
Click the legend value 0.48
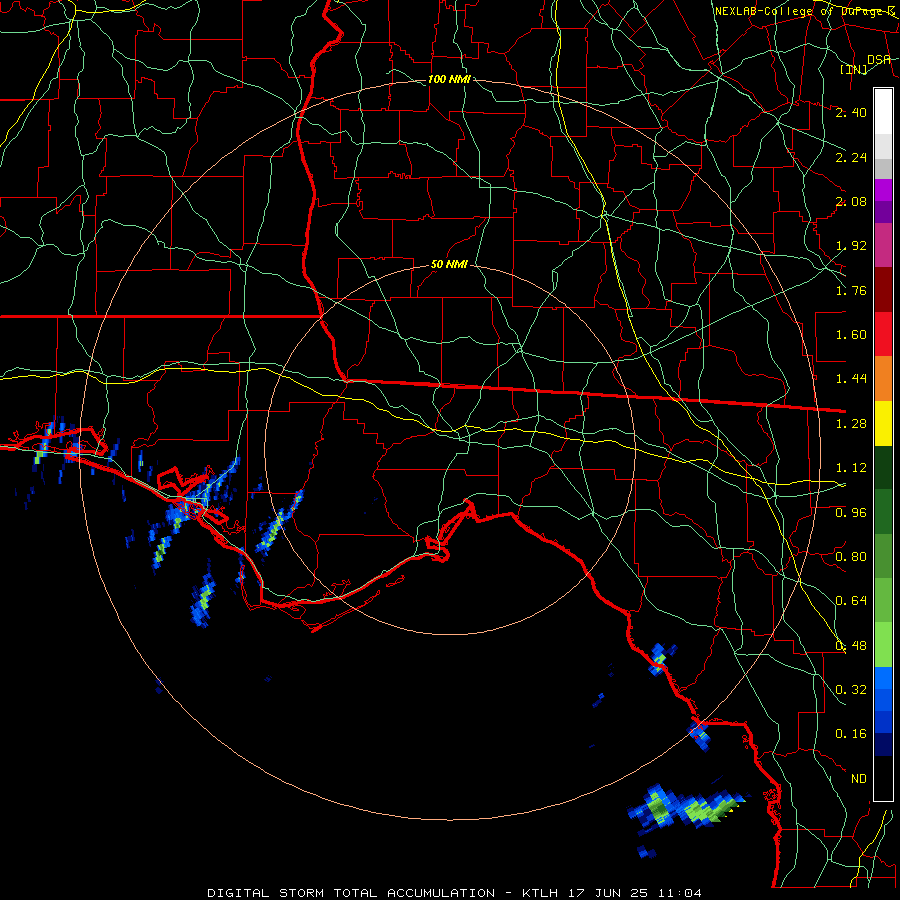point(851,646)
